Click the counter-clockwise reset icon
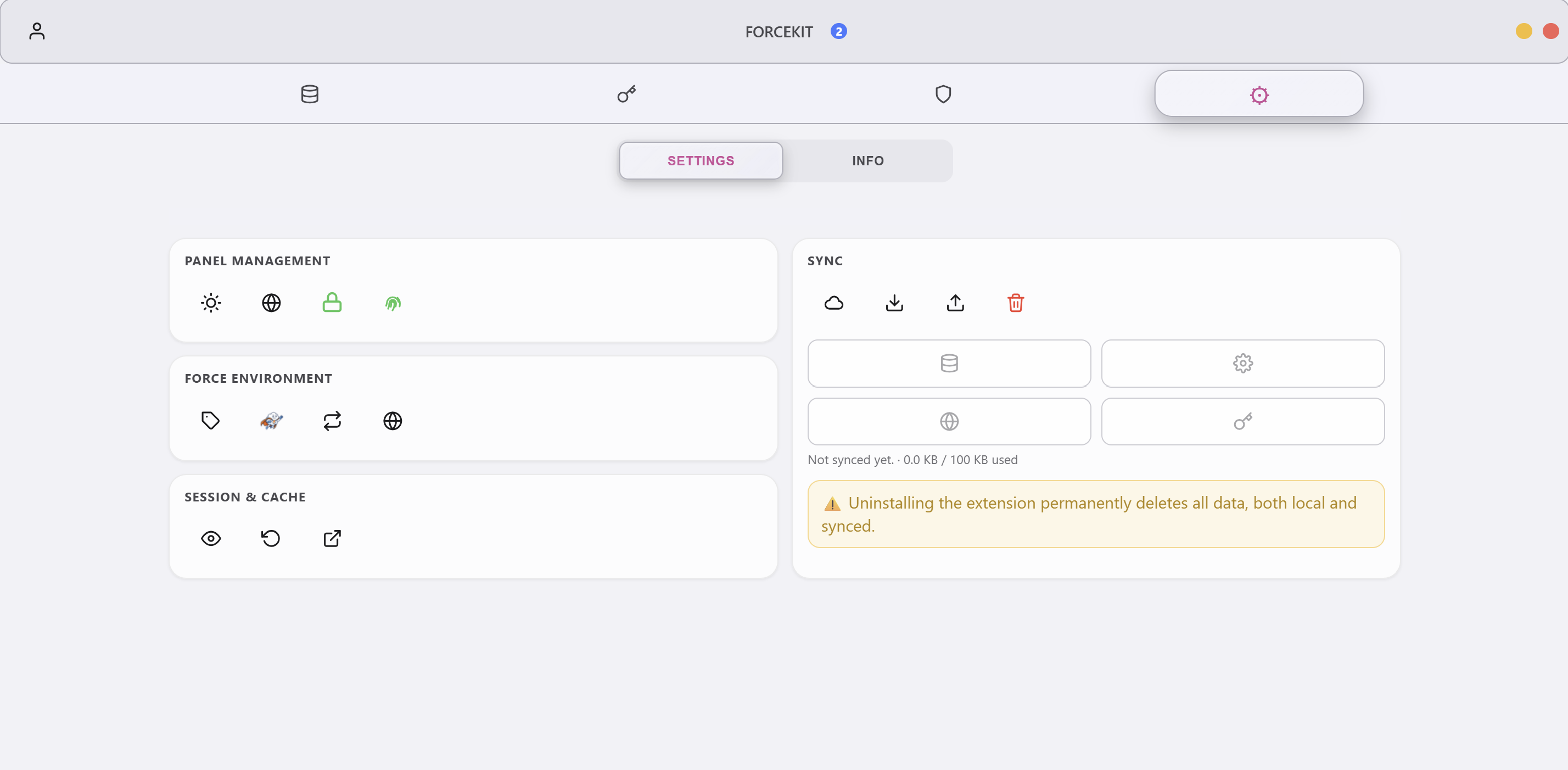This screenshot has height=770, width=1568. (271, 538)
